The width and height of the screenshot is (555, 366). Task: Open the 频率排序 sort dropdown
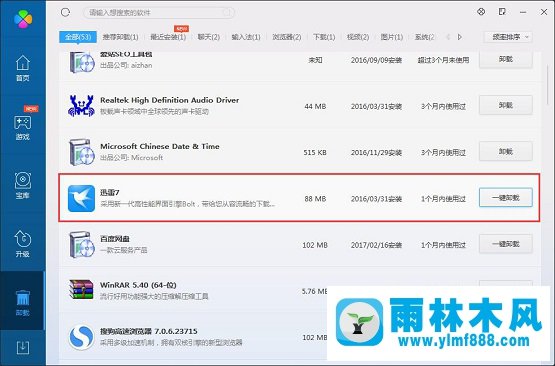click(x=508, y=37)
